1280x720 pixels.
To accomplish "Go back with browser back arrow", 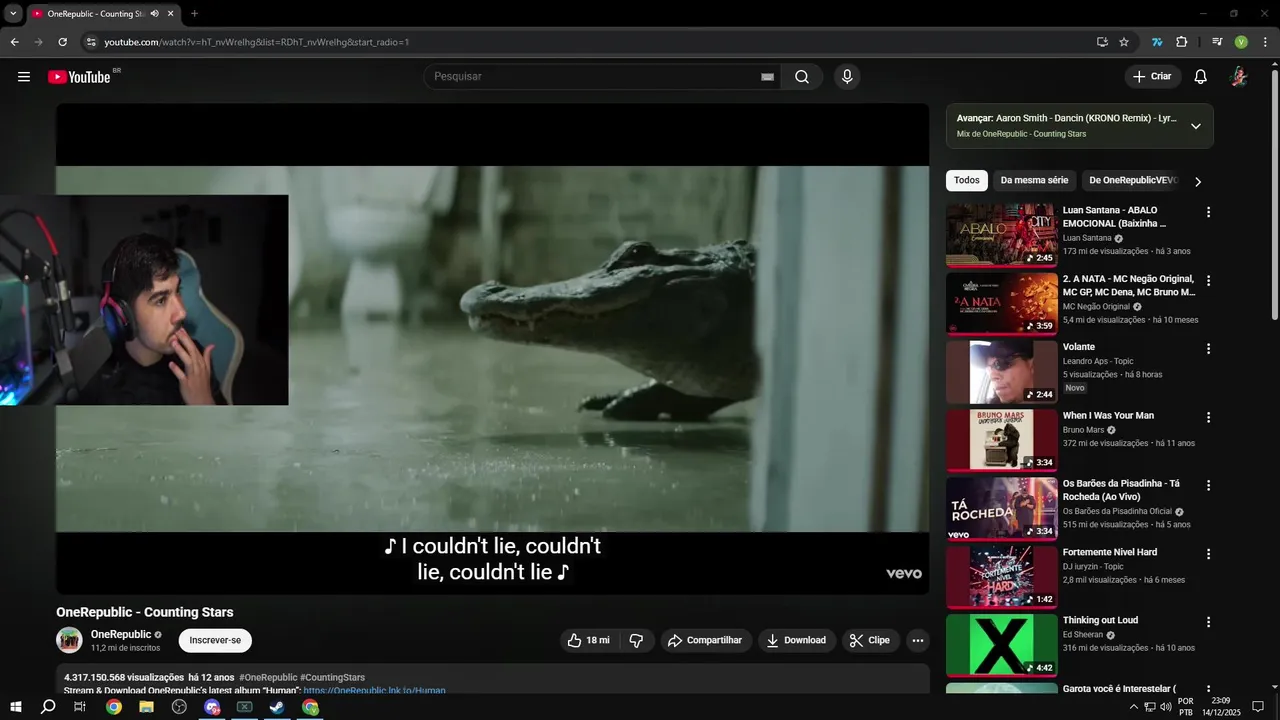I will click(14, 42).
